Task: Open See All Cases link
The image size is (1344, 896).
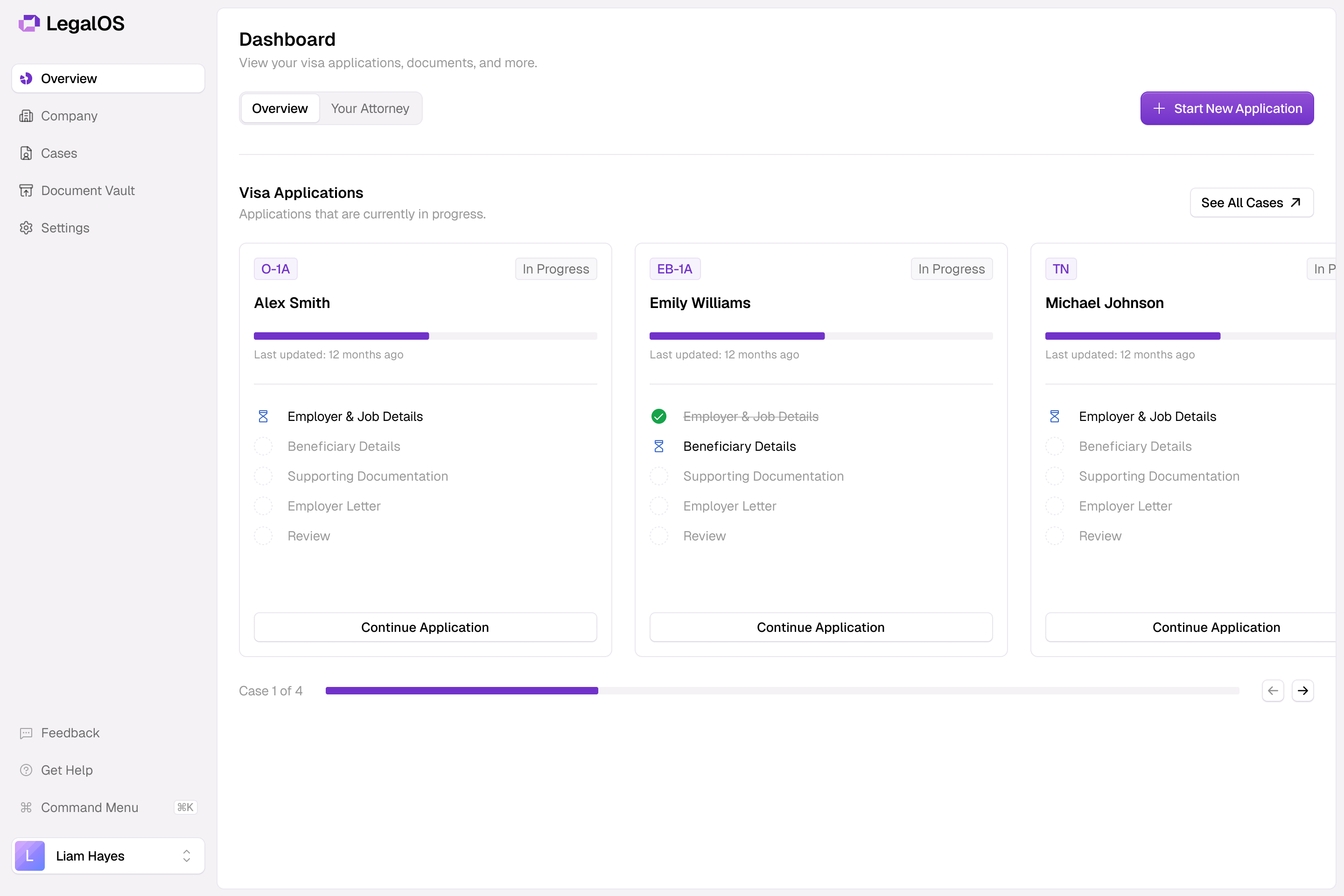Action: coord(1252,203)
